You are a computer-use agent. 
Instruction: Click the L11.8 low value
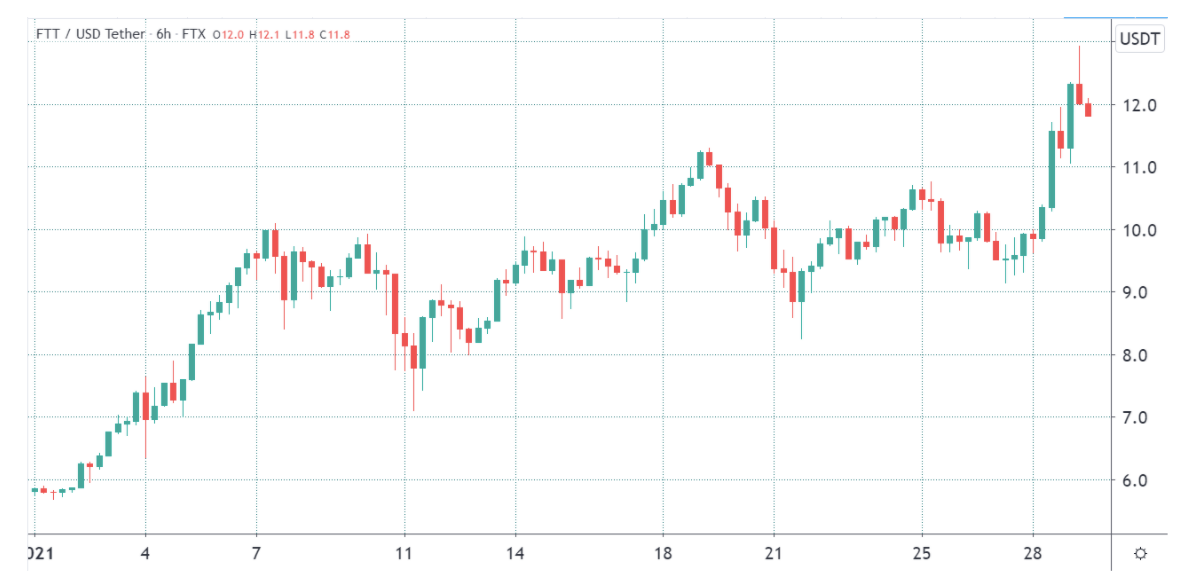click(299, 34)
